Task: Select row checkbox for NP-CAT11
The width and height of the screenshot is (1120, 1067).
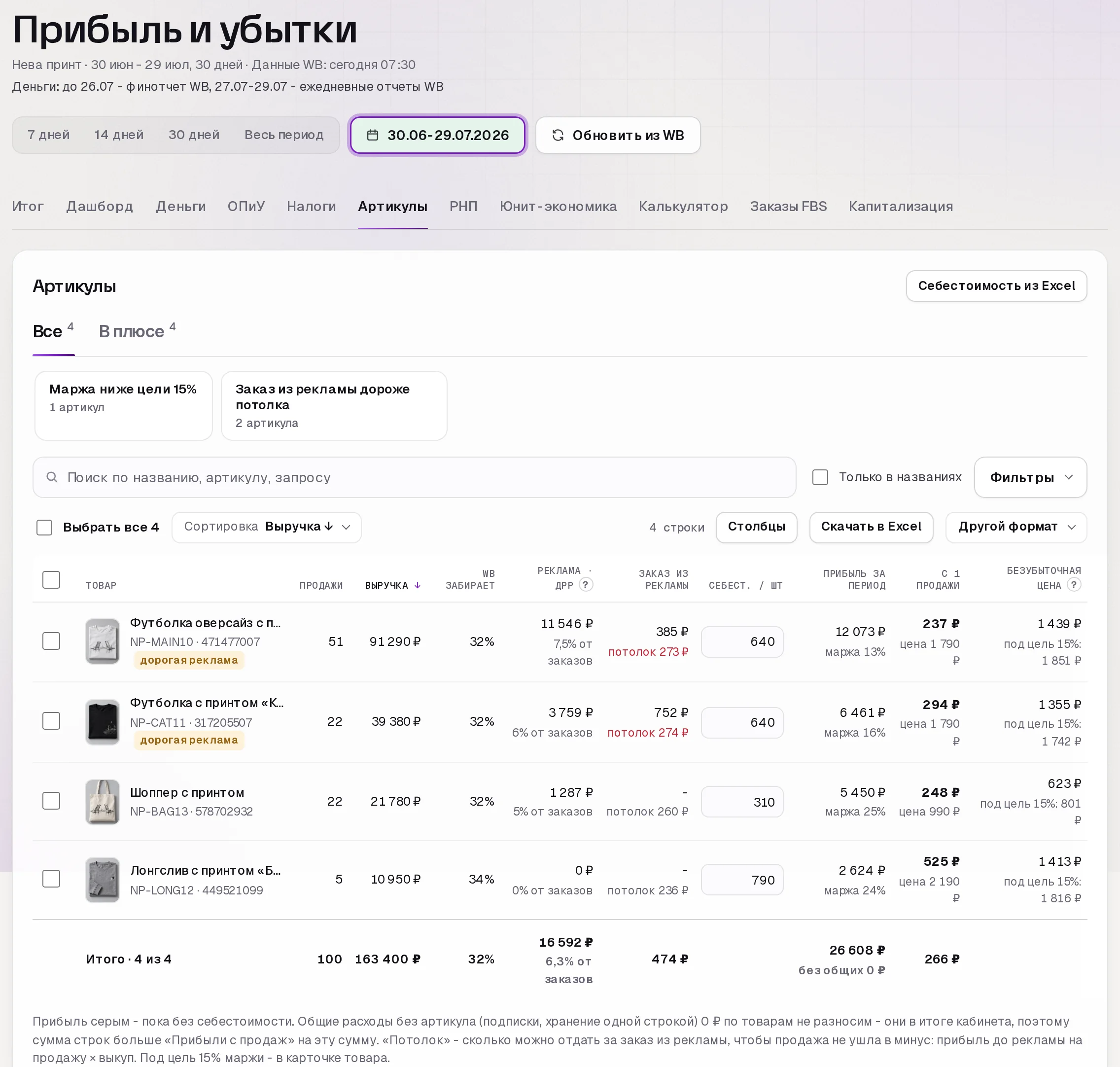Action: tap(51, 721)
